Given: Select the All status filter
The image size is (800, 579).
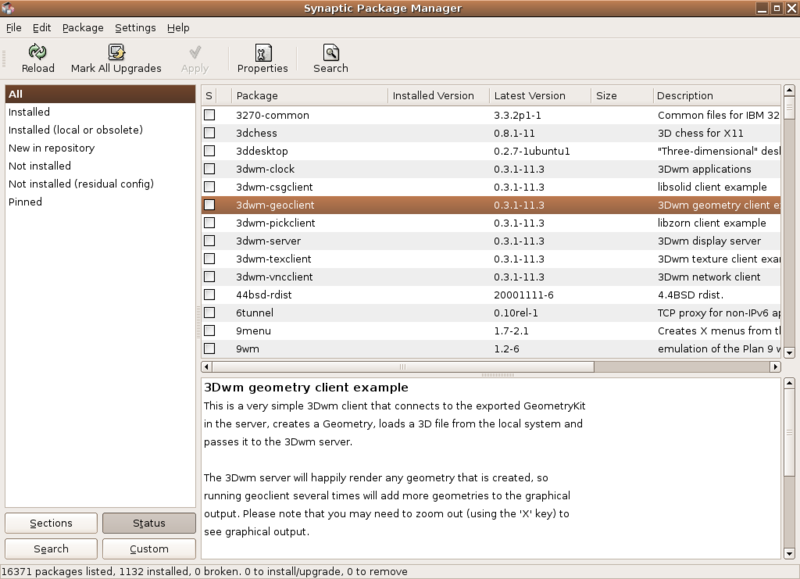Looking at the screenshot, I should pos(100,94).
